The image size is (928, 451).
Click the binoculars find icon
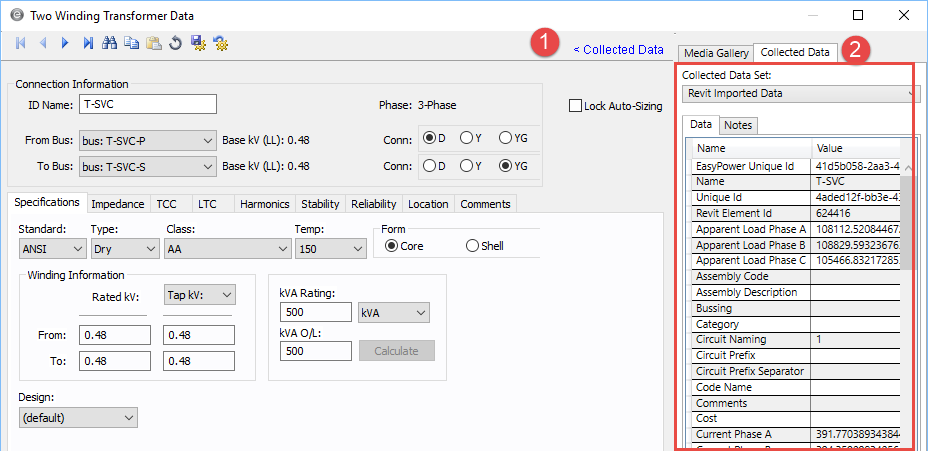110,43
